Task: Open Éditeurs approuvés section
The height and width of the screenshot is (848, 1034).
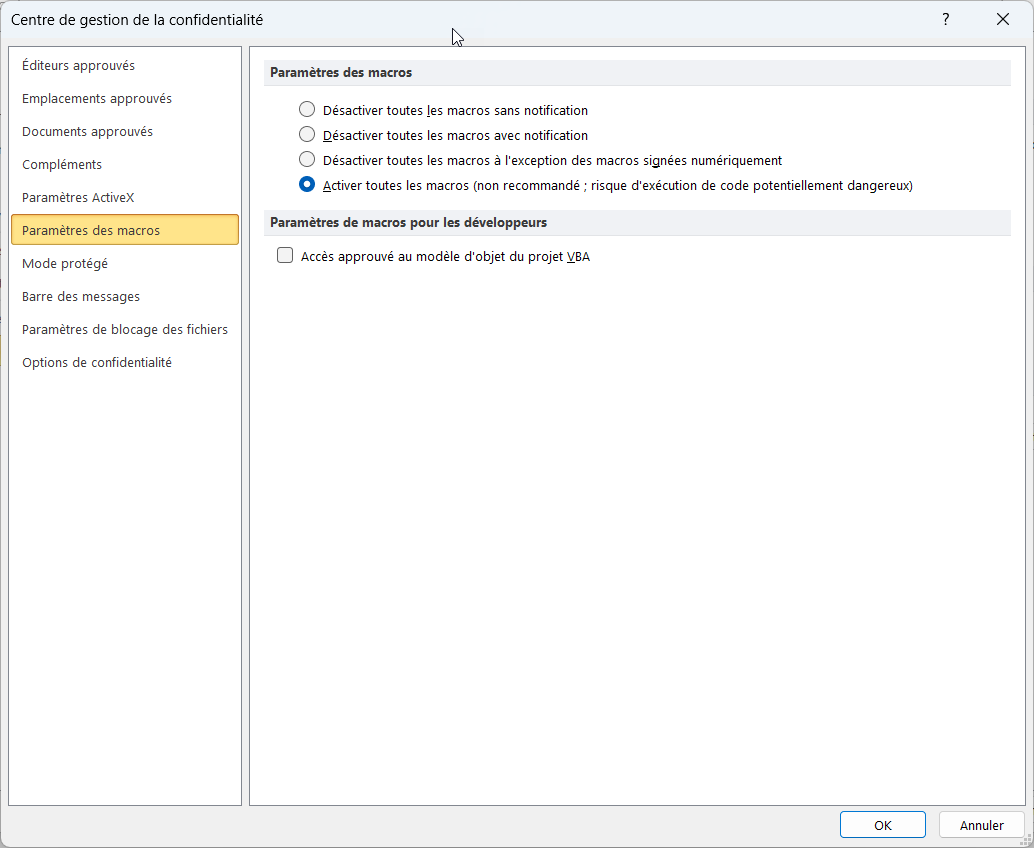Action: (x=78, y=66)
